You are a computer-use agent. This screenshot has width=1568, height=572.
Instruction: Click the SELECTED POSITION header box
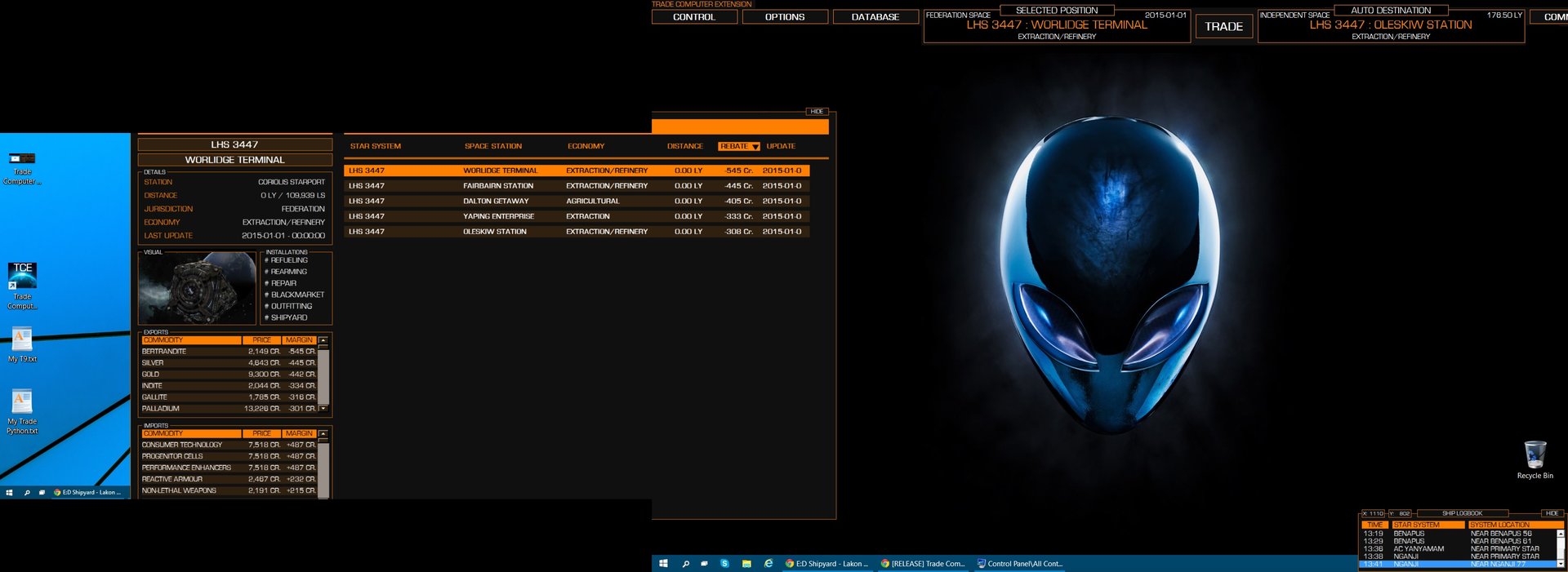[1057, 11]
